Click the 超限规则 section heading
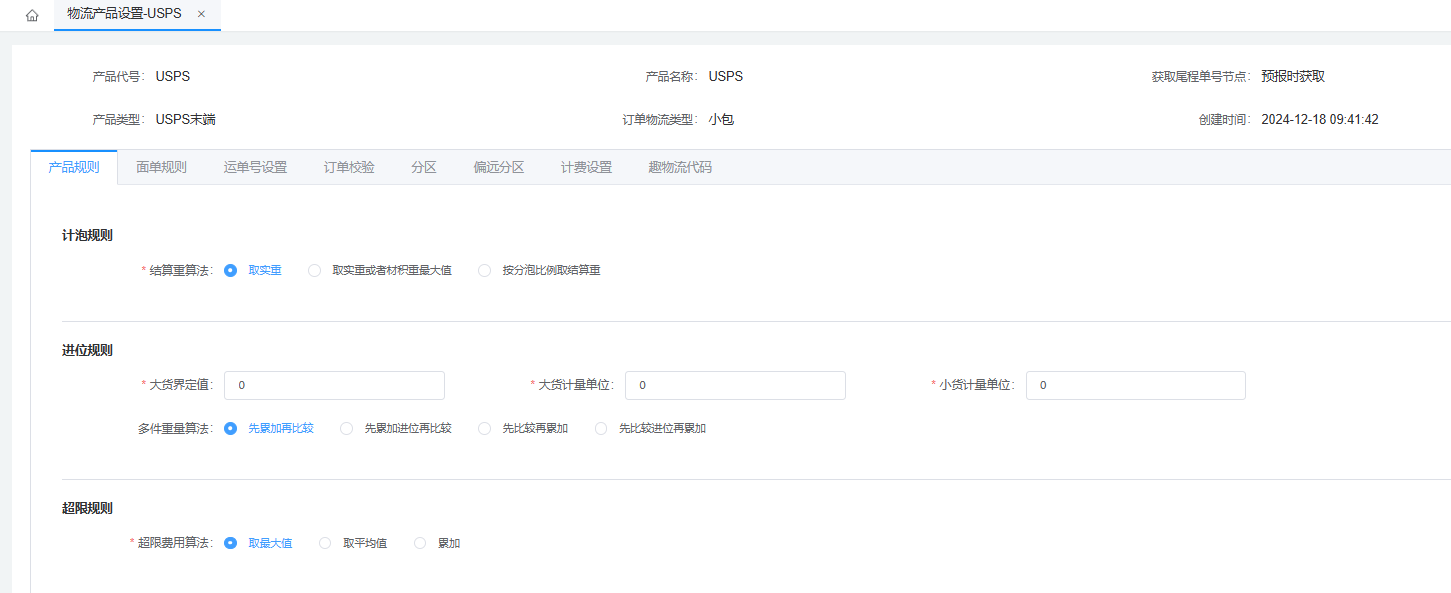 [x=87, y=508]
